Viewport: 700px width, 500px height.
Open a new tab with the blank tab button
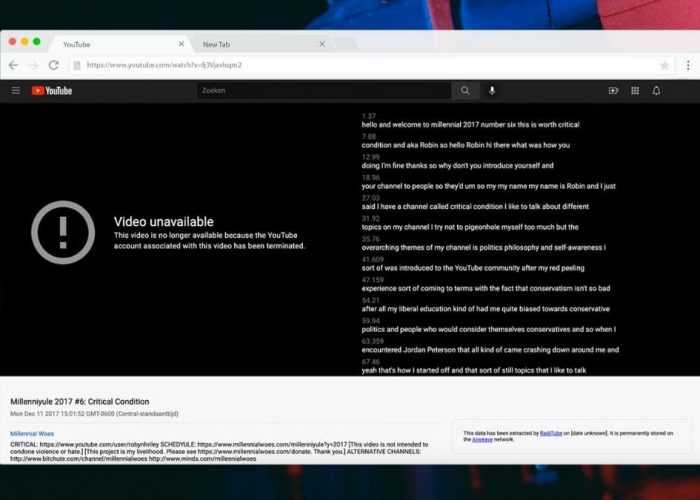click(x=346, y=44)
